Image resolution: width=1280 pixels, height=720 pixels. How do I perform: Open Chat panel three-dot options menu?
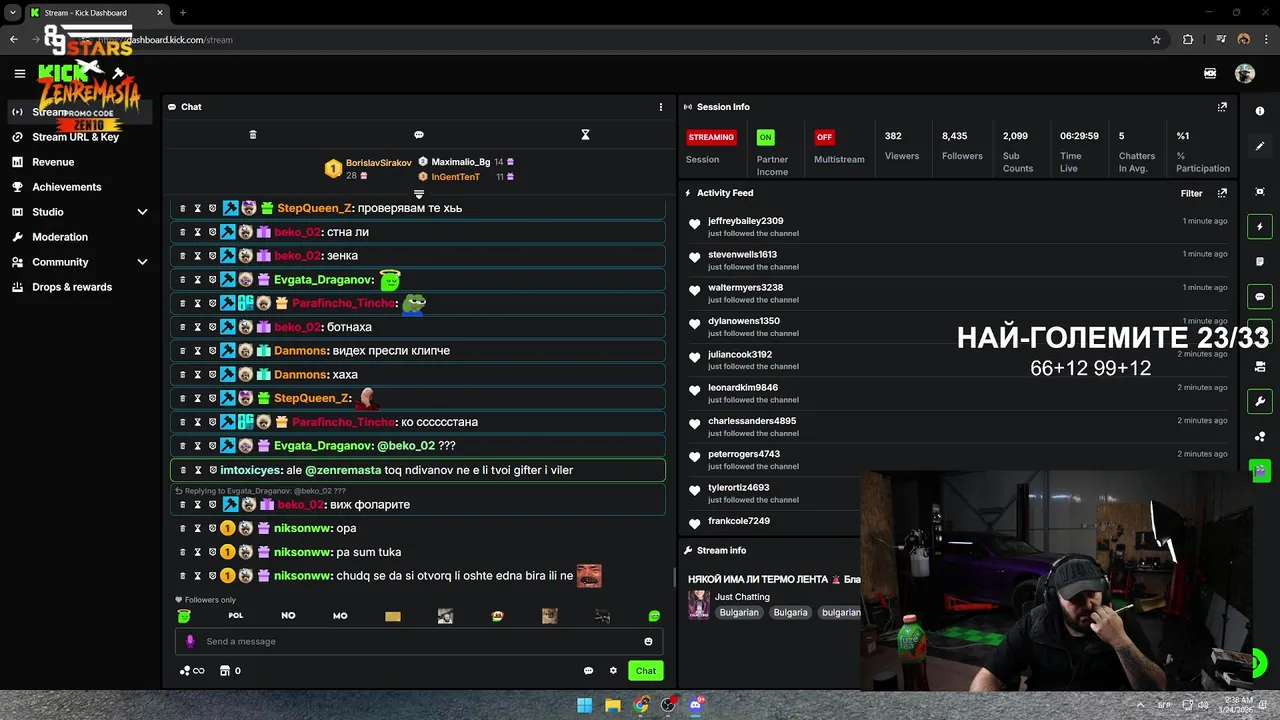660,107
